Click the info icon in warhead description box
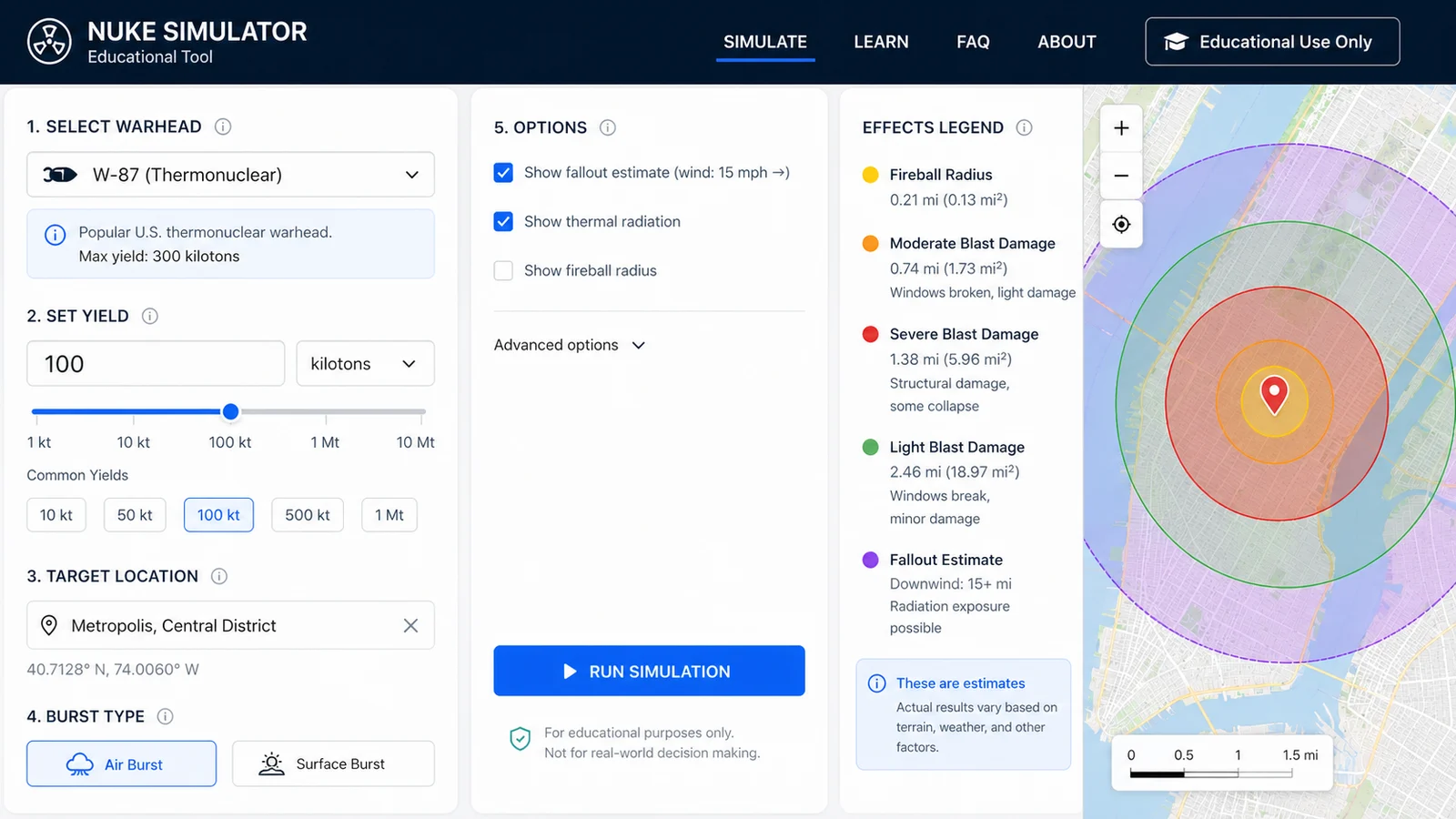 (x=56, y=235)
